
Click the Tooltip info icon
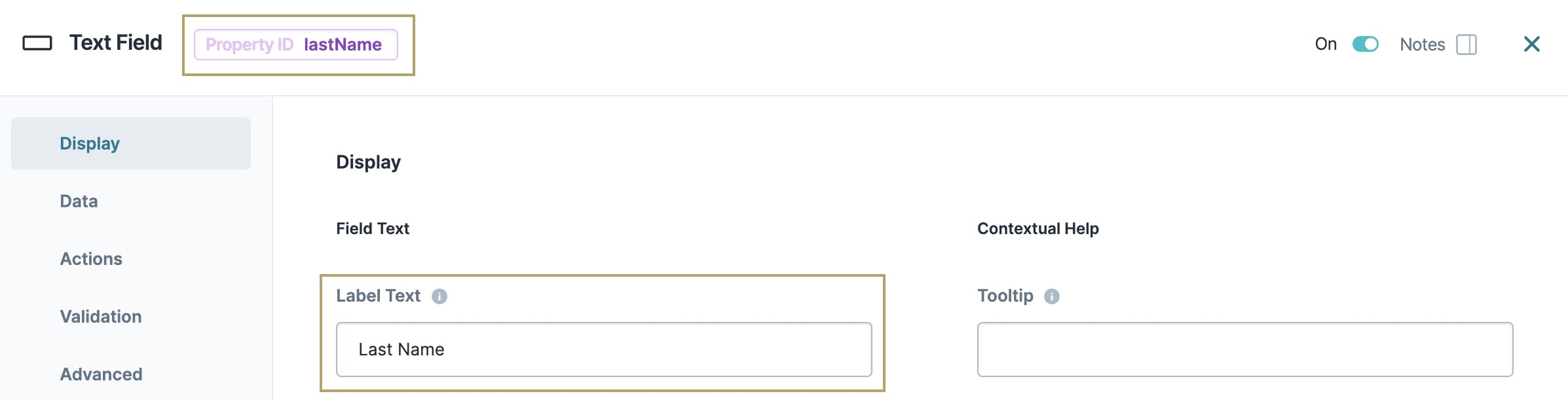(1052, 296)
